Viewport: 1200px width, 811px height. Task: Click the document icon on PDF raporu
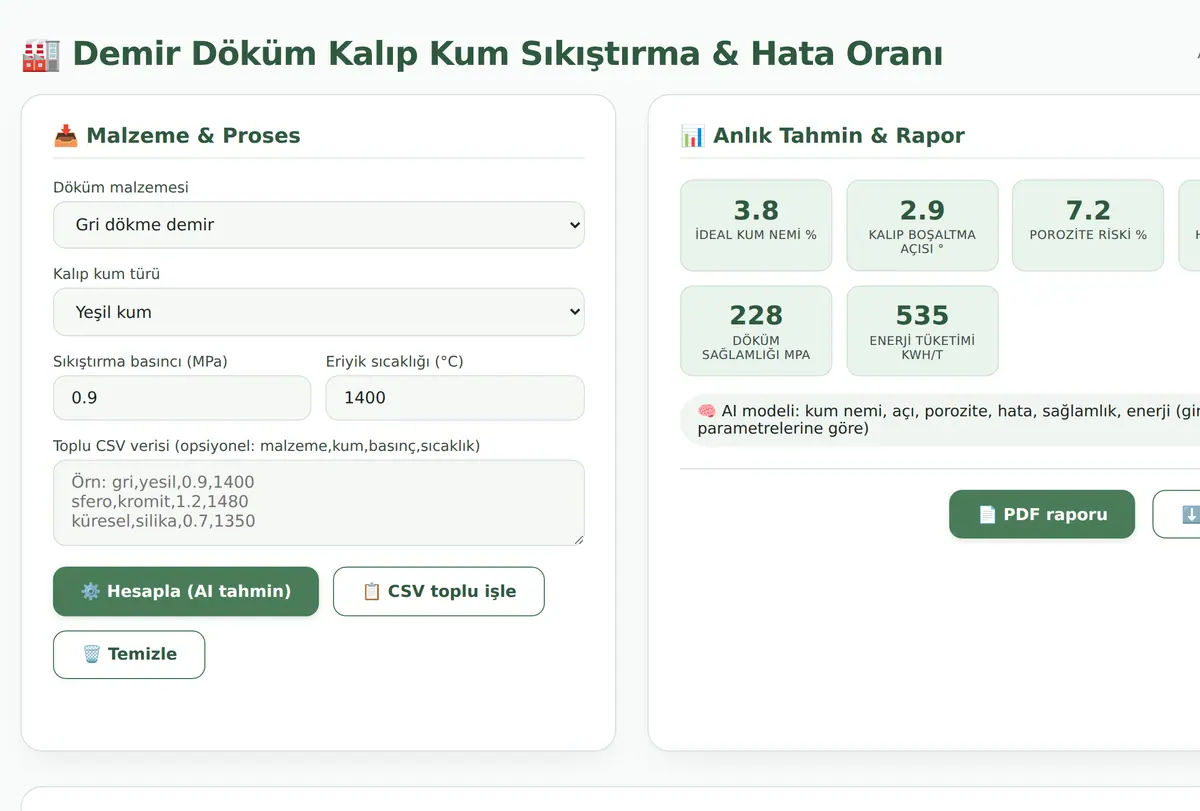pos(987,514)
